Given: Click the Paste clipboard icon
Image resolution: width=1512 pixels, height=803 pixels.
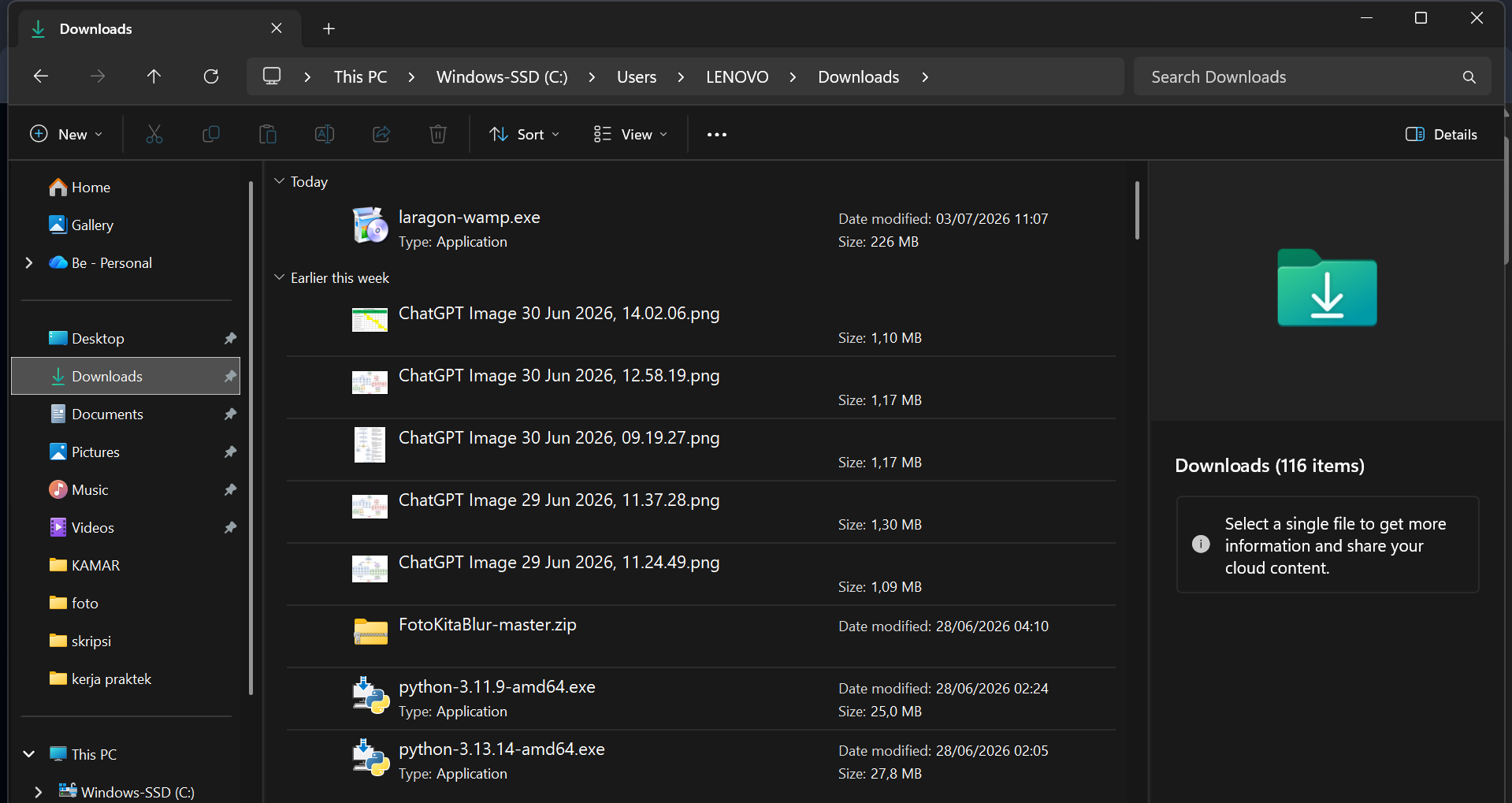Looking at the screenshot, I should [268, 135].
